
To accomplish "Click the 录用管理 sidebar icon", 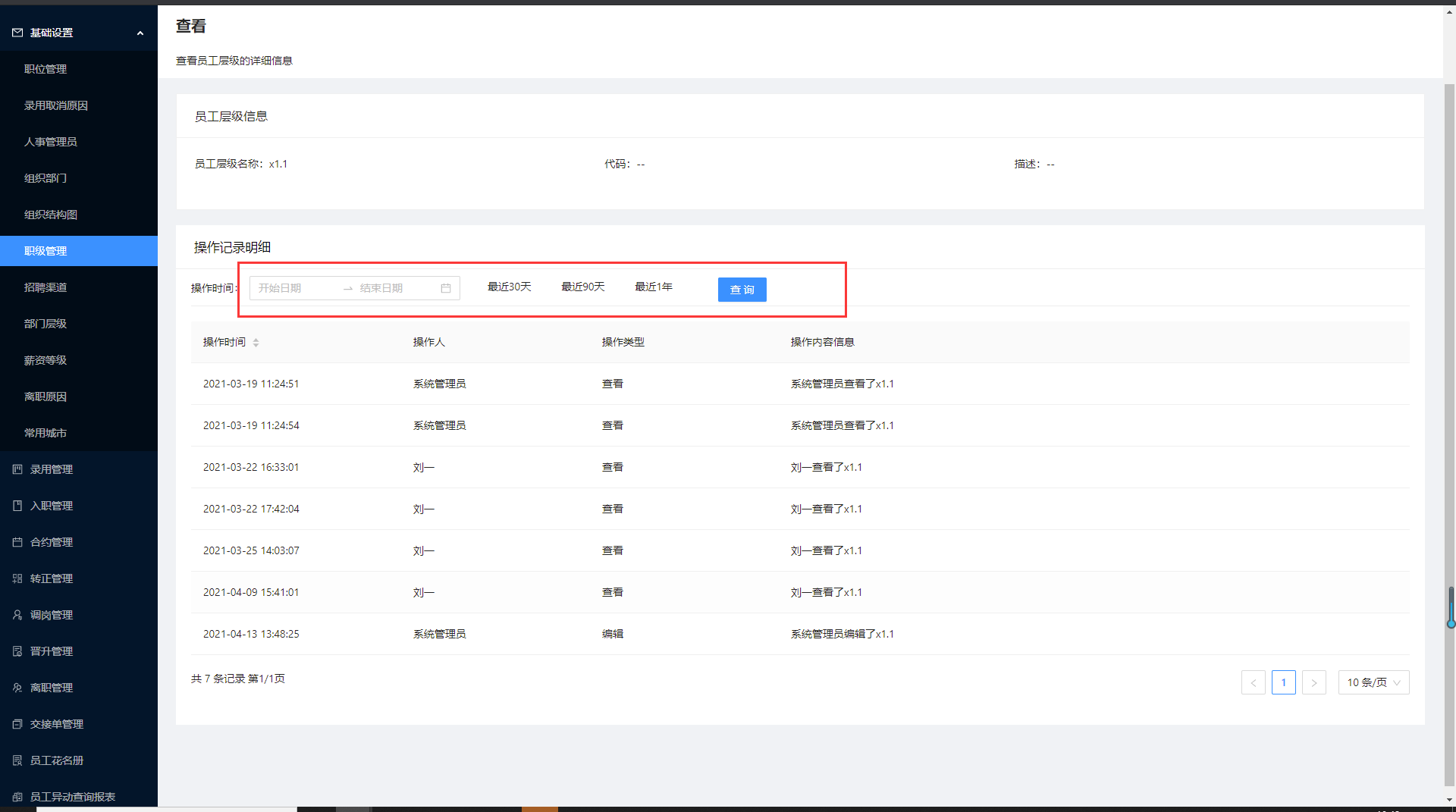I will click(x=17, y=469).
